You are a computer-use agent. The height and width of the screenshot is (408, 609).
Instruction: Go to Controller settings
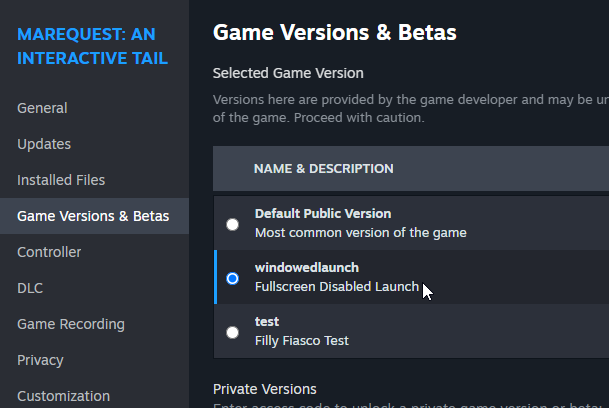[49, 252]
